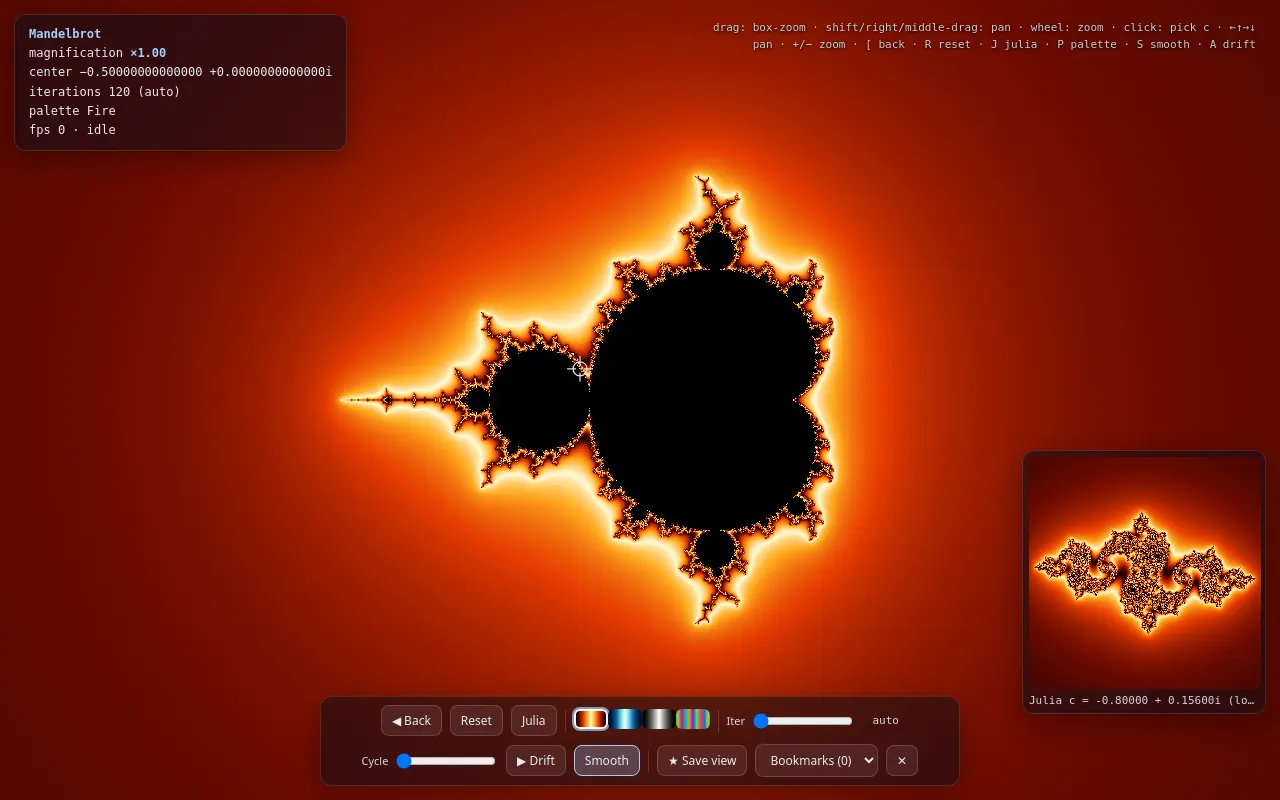Click the Cycle slider

pyautogui.click(x=446, y=760)
